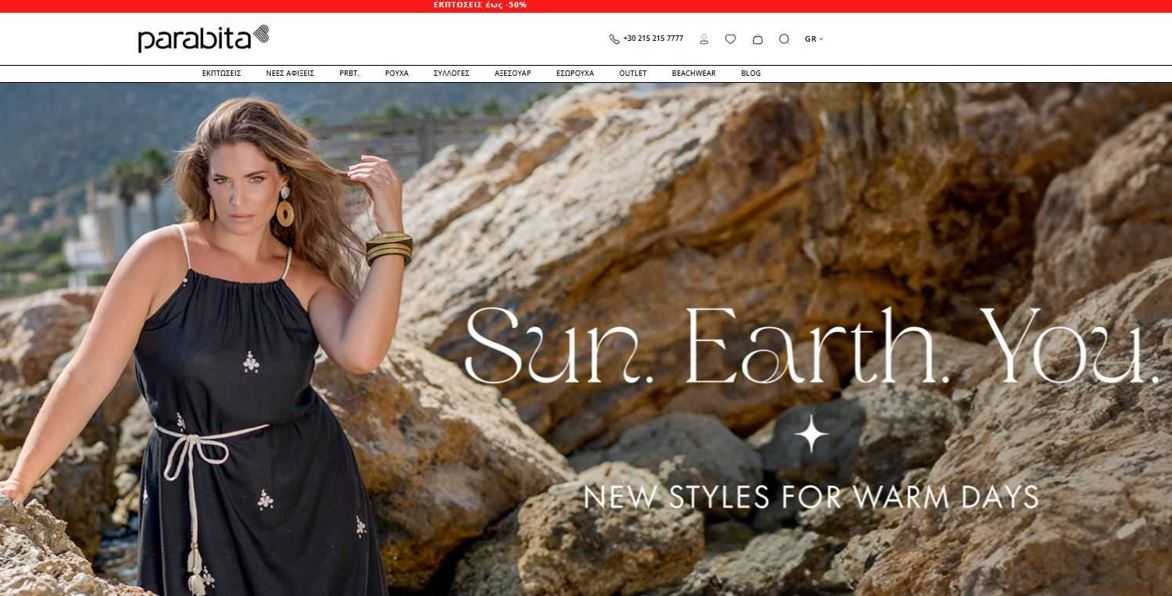Open the ΡΟΥΧΑ category menu
The height and width of the screenshot is (596, 1172).
[x=396, y=73]
